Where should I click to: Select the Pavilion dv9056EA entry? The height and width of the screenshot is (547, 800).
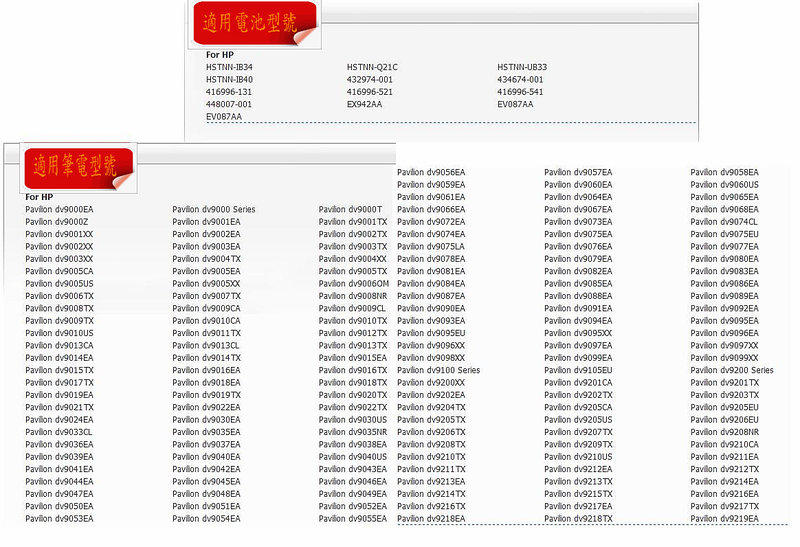click(x=431, y=172)
